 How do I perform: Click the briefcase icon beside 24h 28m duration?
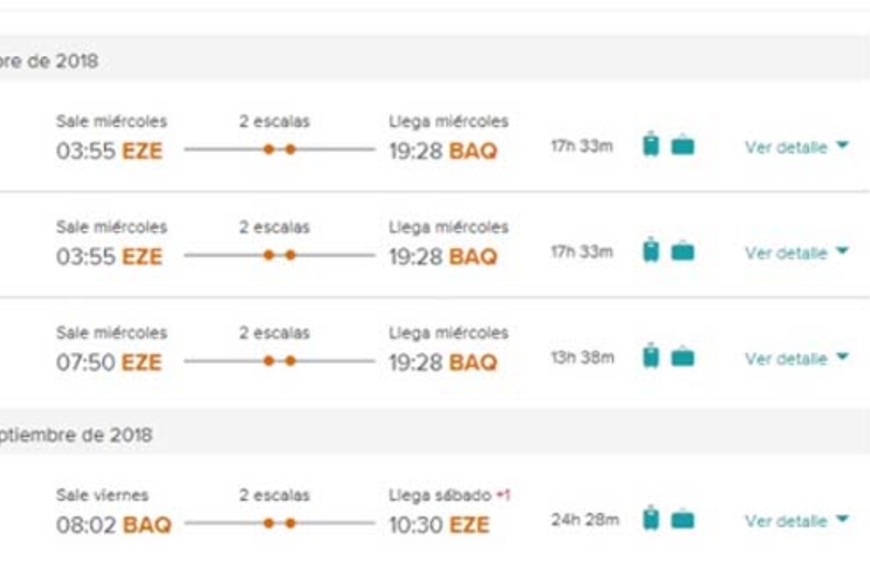tap(683, 519)
